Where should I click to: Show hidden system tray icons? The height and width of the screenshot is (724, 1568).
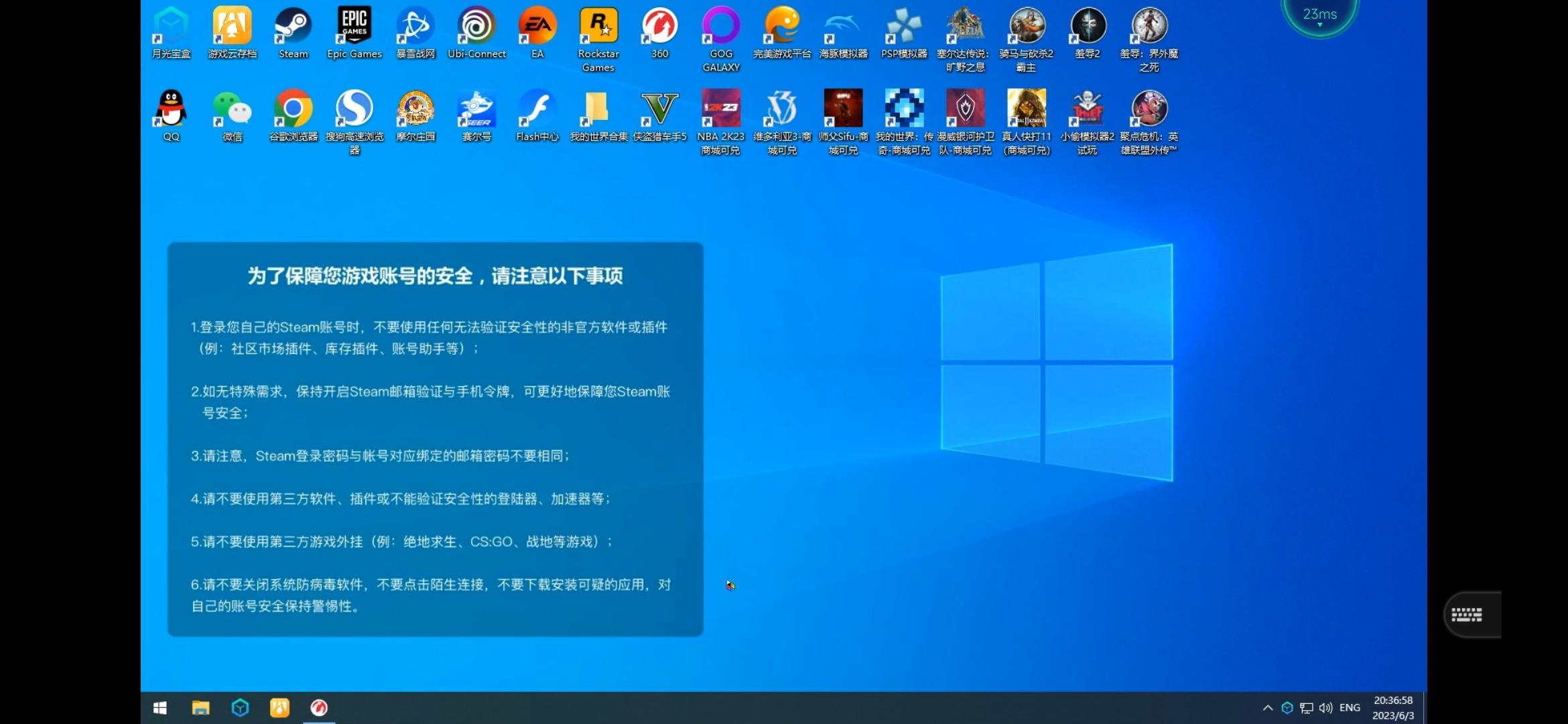click(1268, 708)
